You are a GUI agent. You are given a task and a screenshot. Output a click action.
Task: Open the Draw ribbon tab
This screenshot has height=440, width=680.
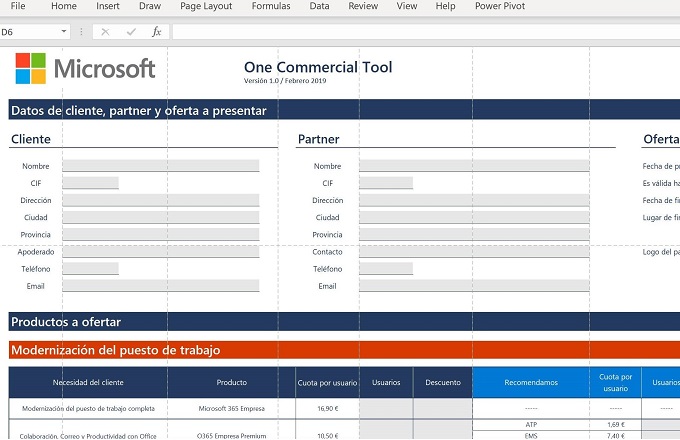point(150,6)
